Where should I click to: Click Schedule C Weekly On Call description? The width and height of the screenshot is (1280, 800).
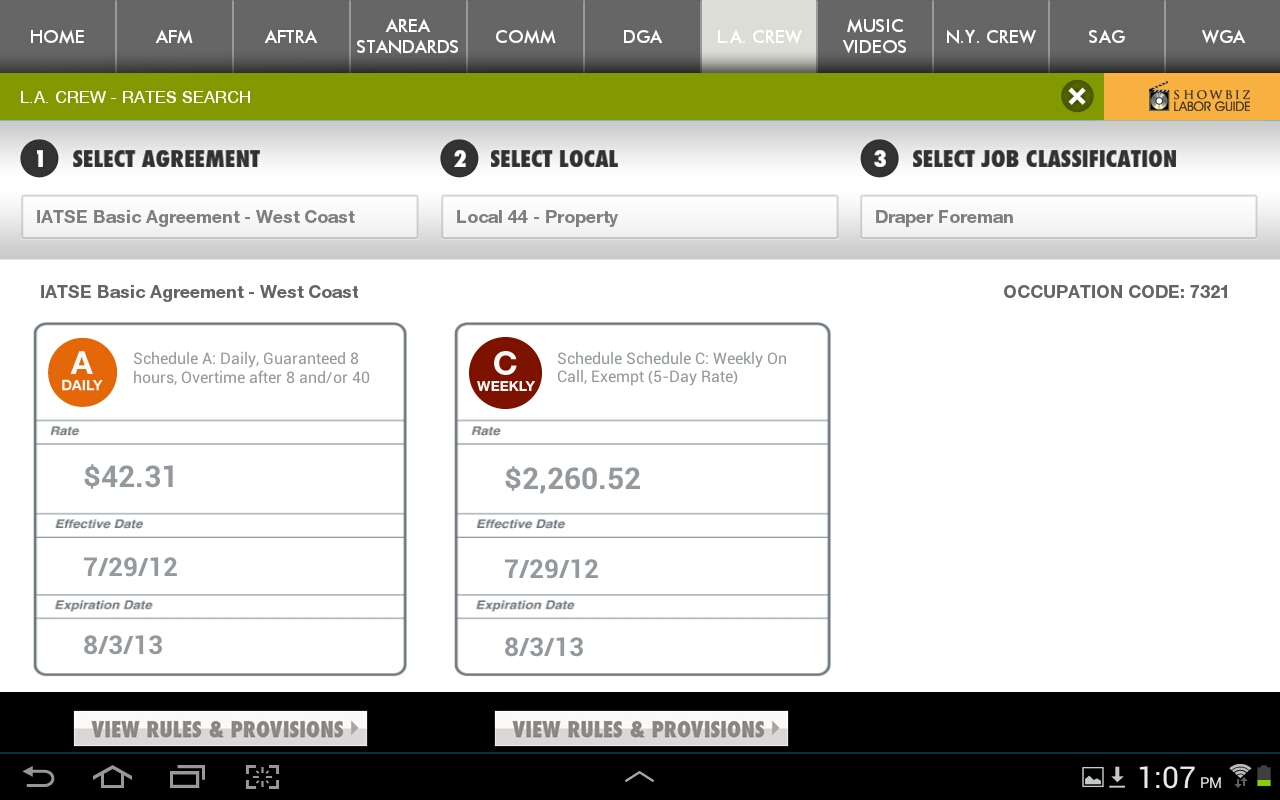(672, 367)
